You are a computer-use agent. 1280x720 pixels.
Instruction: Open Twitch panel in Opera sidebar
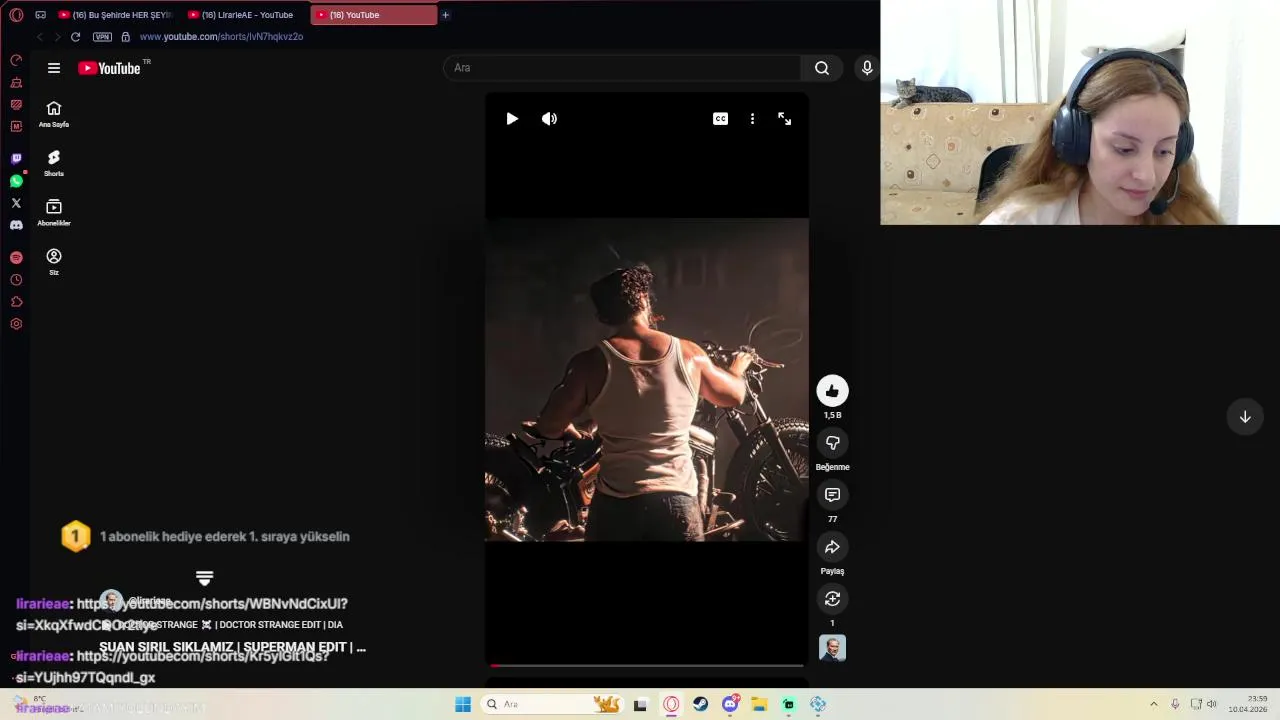coord(16,158)
